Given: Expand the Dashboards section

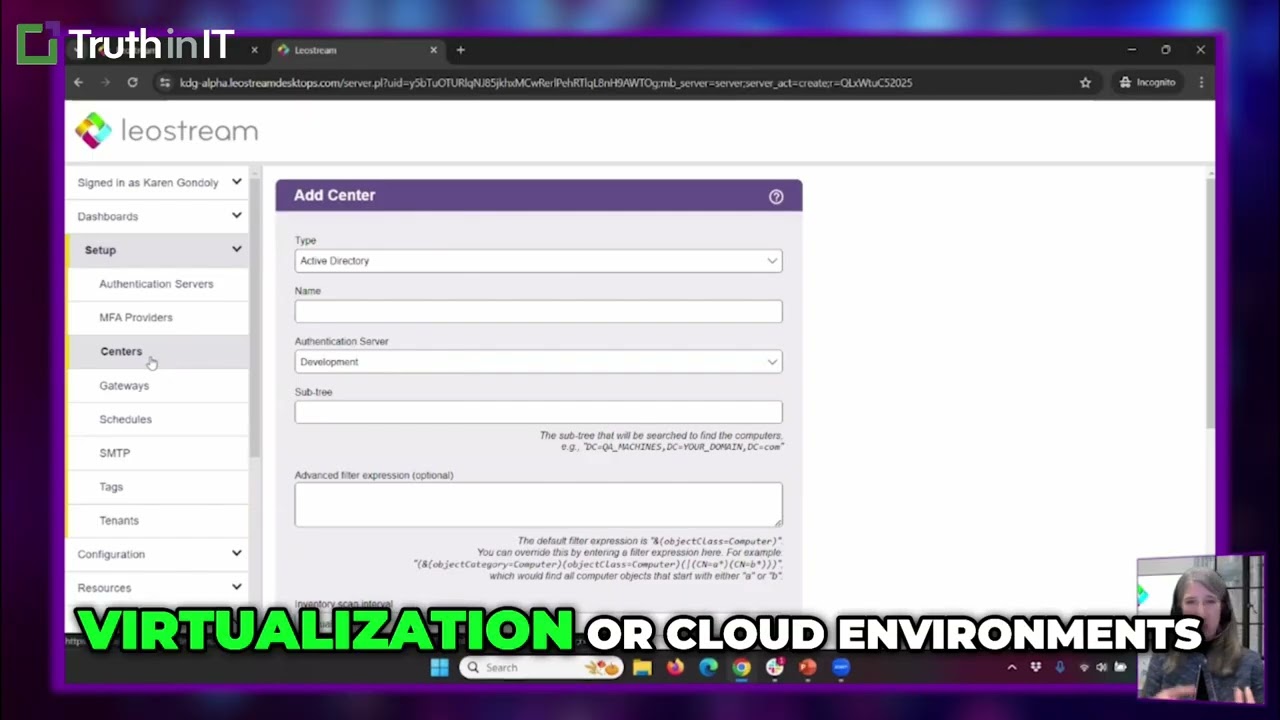Looking at the screenshot, I should [159, 216].
